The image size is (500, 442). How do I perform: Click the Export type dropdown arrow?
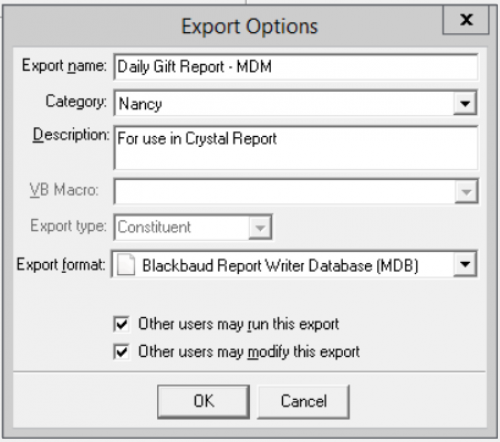tap(260, 228)
